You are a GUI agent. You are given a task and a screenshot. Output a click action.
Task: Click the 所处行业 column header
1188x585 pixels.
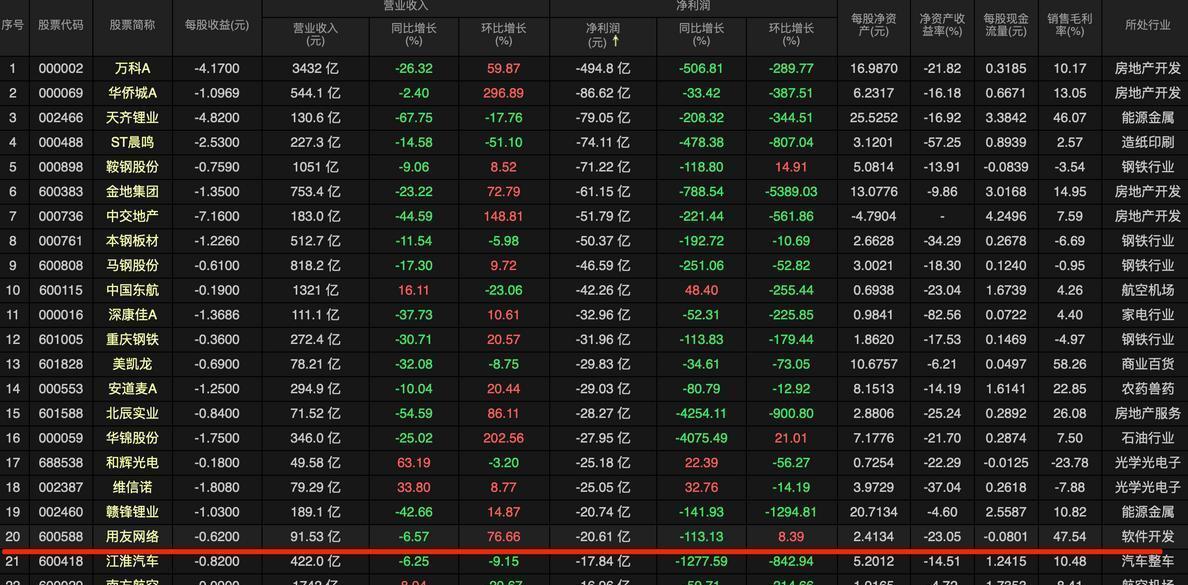(1148, 24)
